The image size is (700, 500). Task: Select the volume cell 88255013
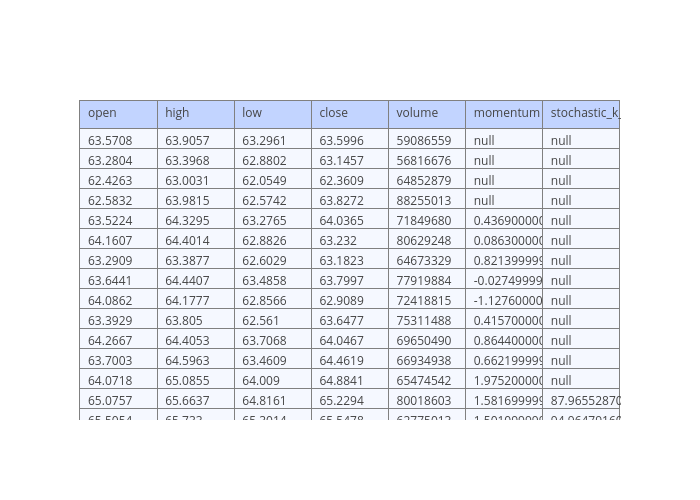[426, 201]
